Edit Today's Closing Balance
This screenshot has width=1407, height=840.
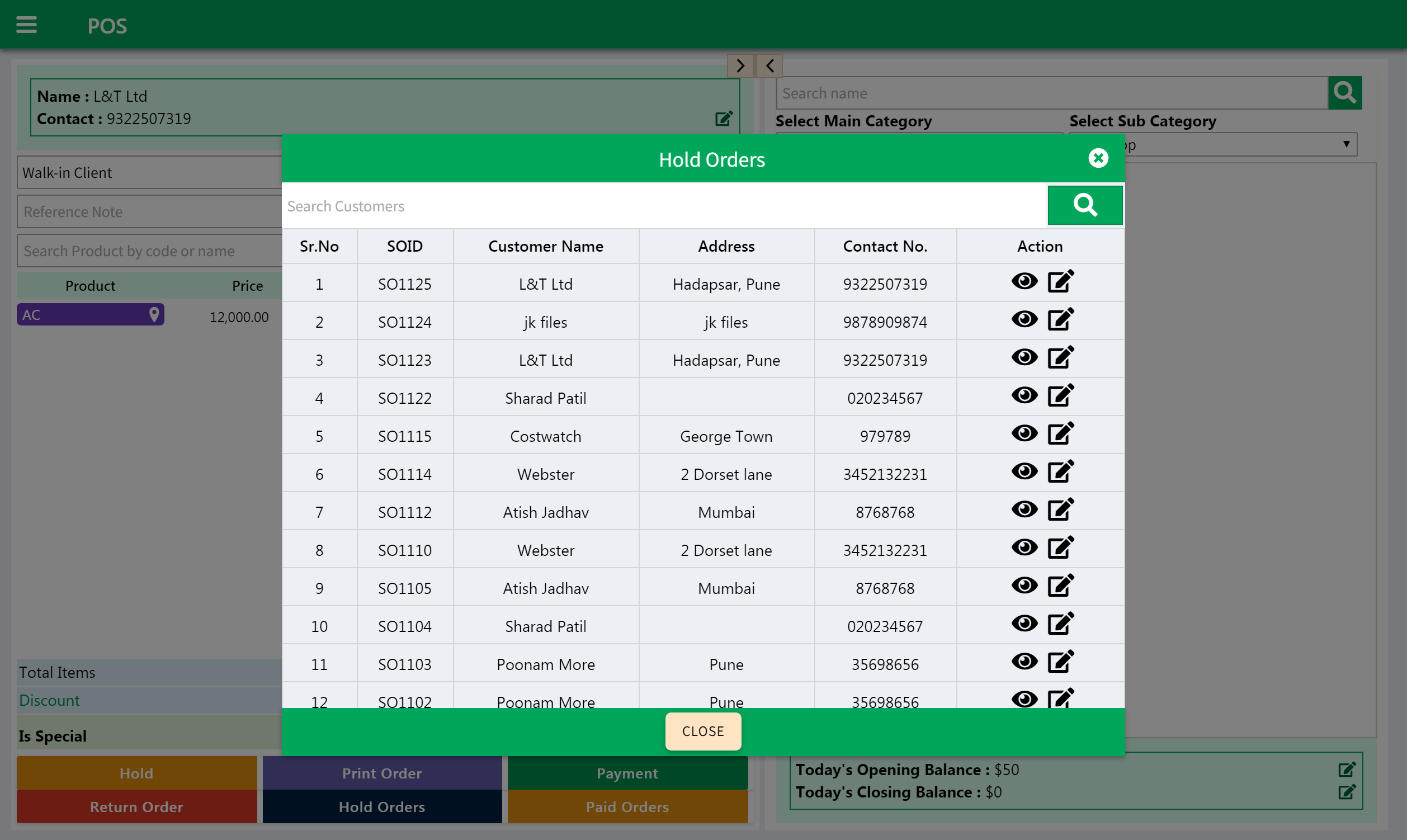pos(1346,792)
